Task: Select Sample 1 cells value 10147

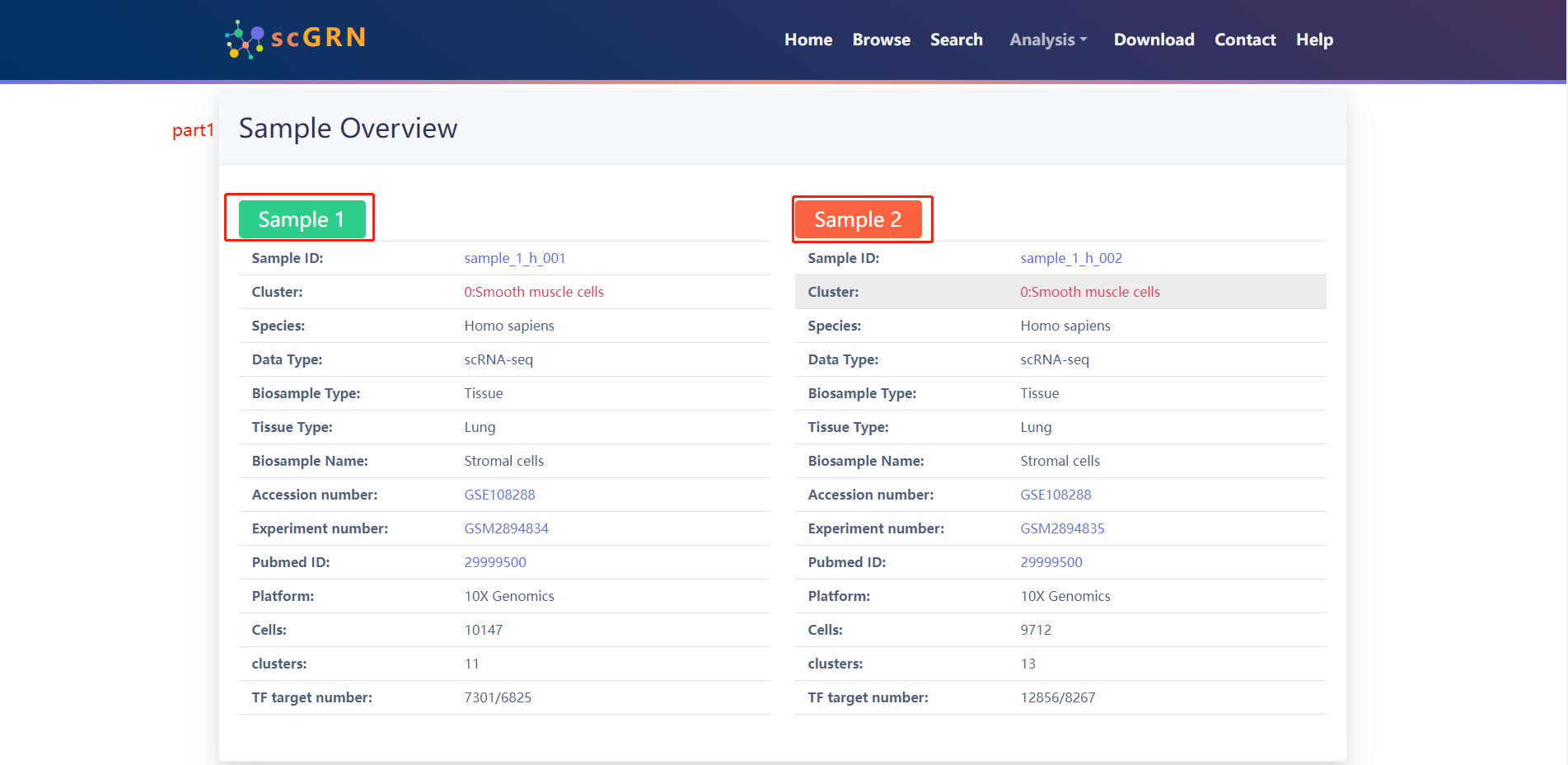Action: (x=483, y=630)
